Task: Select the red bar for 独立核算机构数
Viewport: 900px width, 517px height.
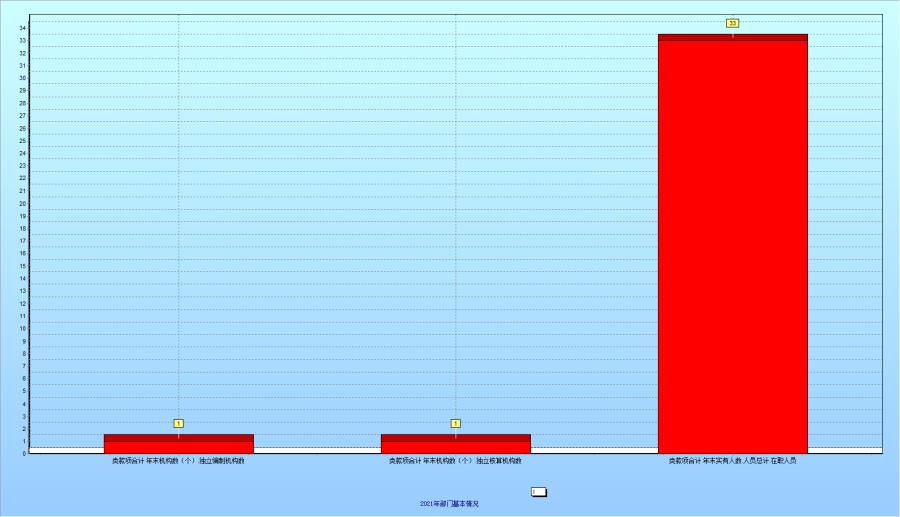Action: point(455,446)
